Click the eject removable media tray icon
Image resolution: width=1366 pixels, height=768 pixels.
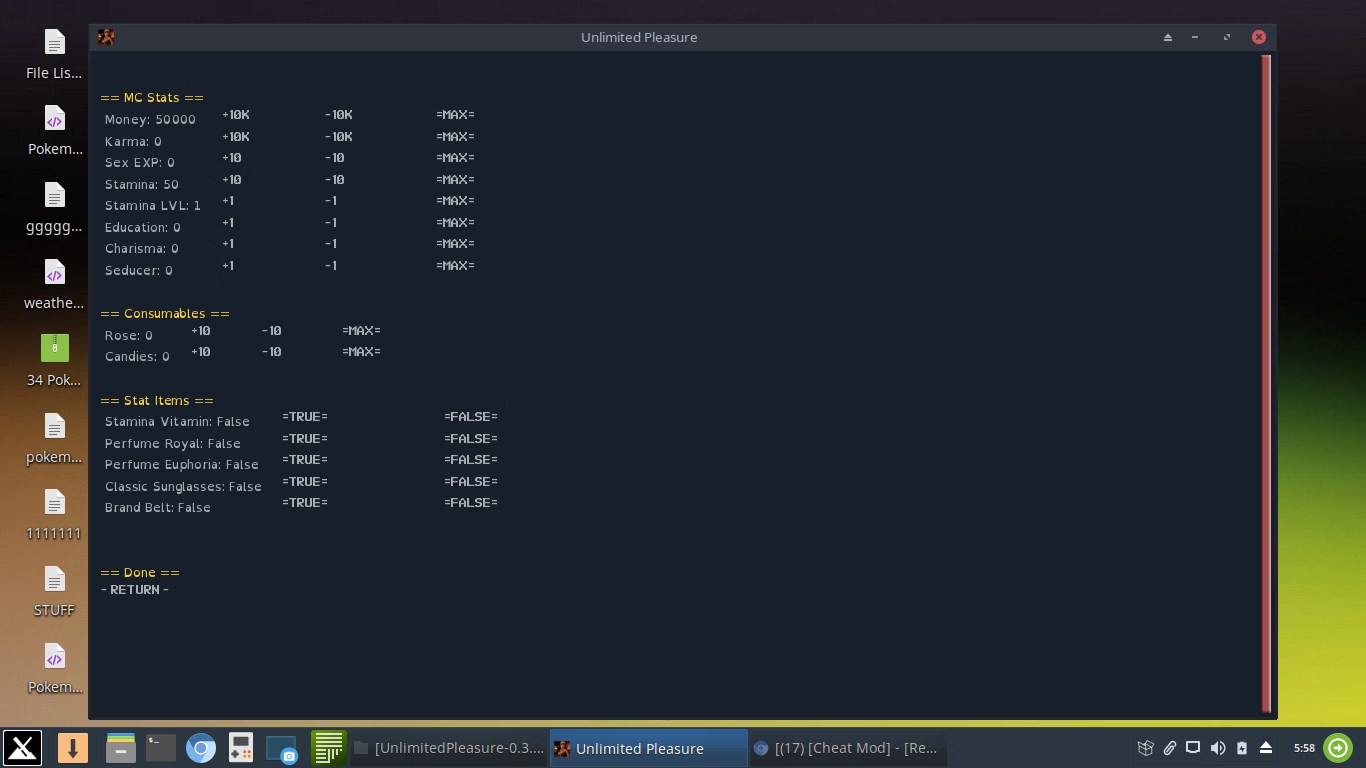[x=1266, y=748]
